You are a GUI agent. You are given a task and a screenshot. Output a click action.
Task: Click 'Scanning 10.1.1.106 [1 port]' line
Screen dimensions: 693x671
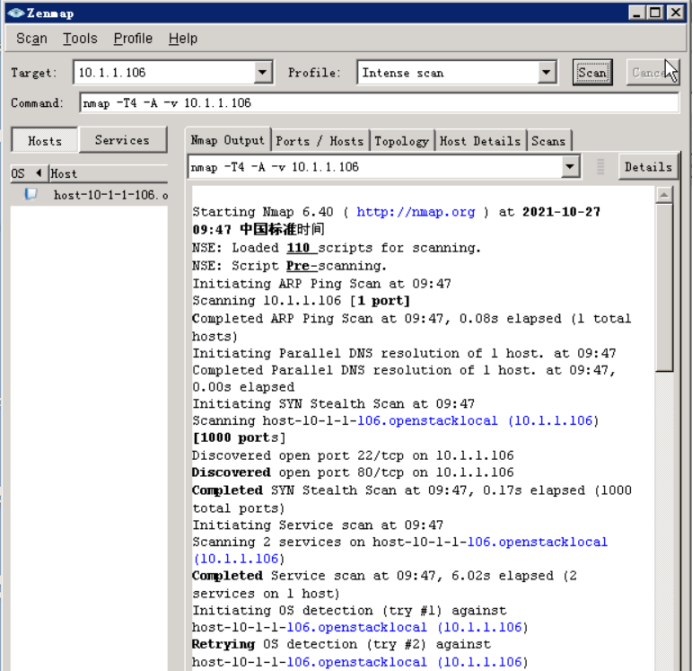tap(301, 301)
